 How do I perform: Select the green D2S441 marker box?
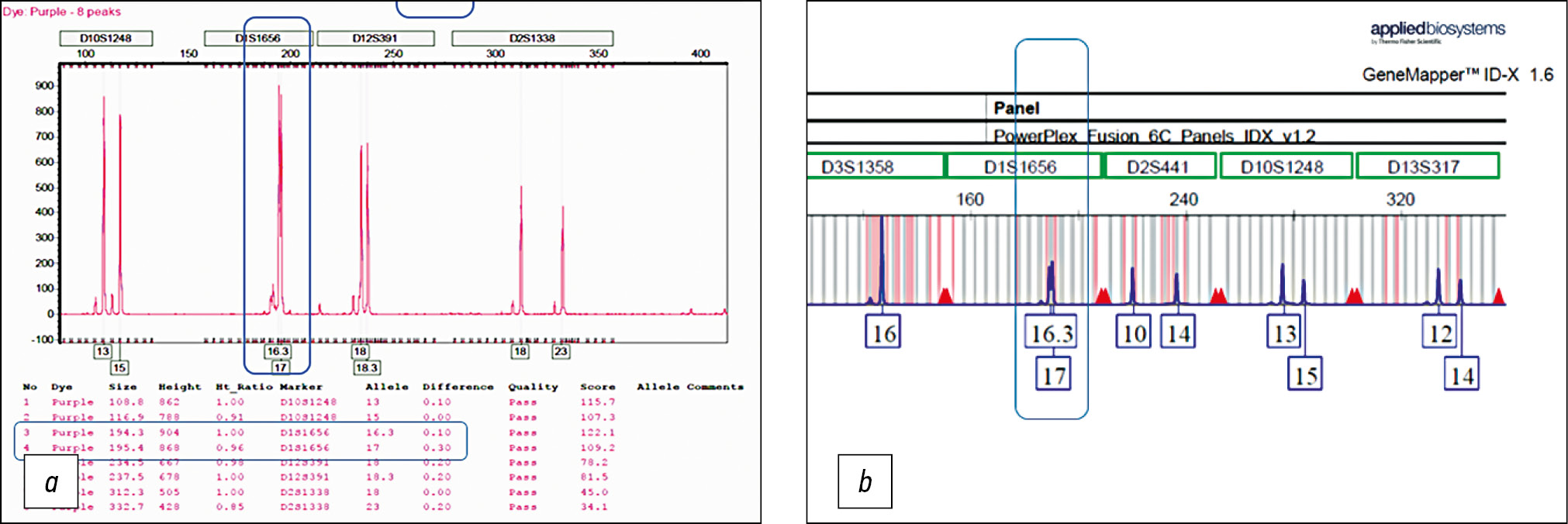[x=1159, y=167]
